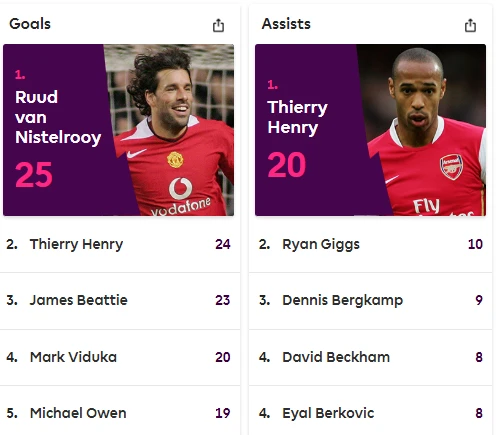Open Mark Viduka player row
Image resolution: width=497 pixels, height=435 pixels.
pyautogui.click(x=120, y=358)
